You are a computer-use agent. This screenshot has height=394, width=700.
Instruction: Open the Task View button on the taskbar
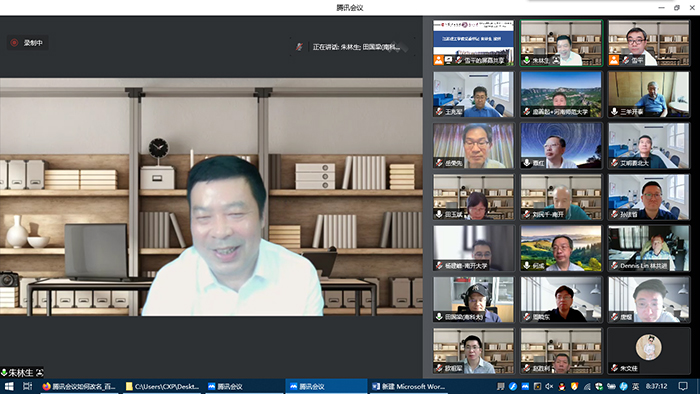pos(28,386)
